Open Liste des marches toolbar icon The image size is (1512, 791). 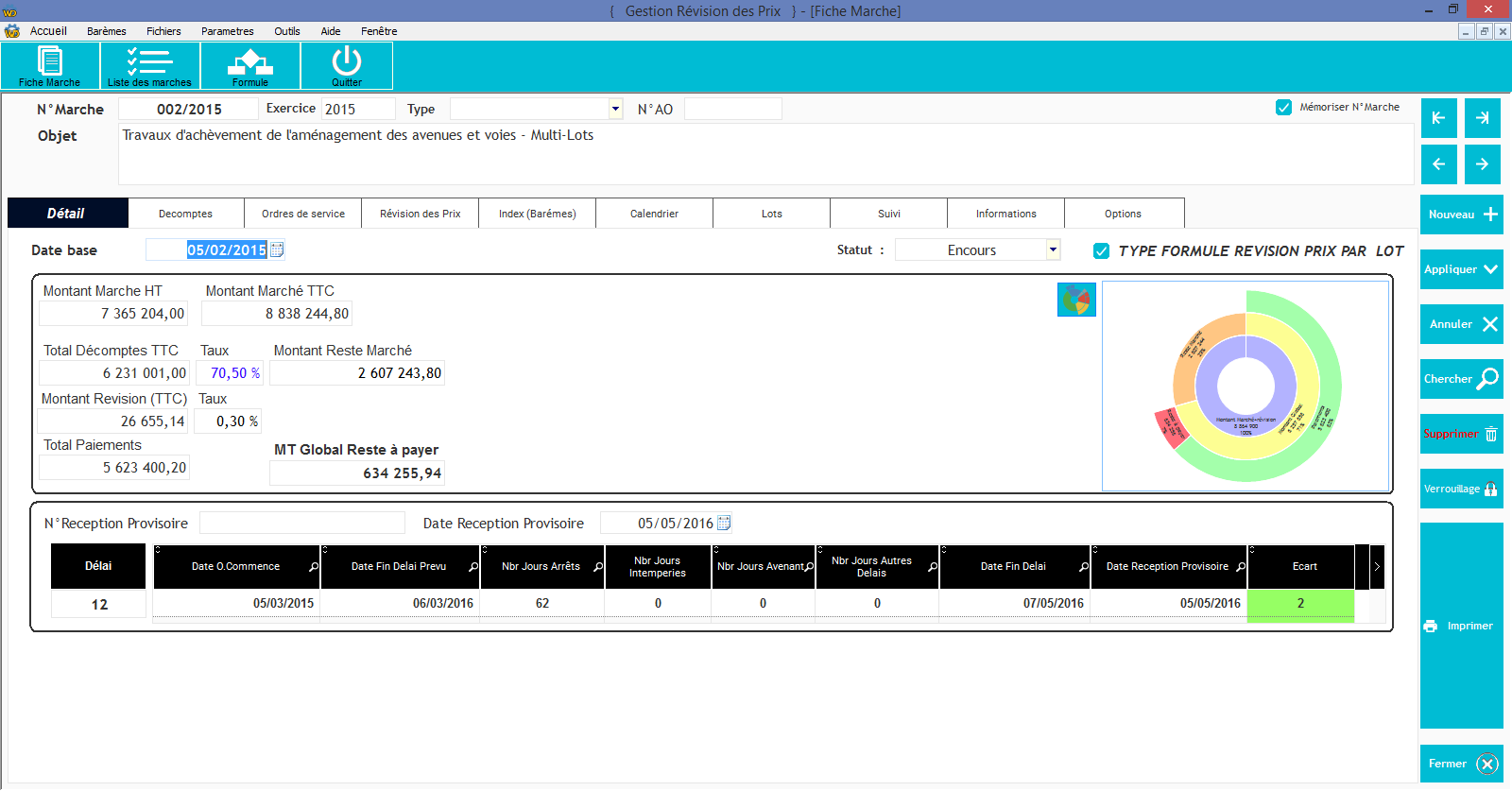click(149, 65)
